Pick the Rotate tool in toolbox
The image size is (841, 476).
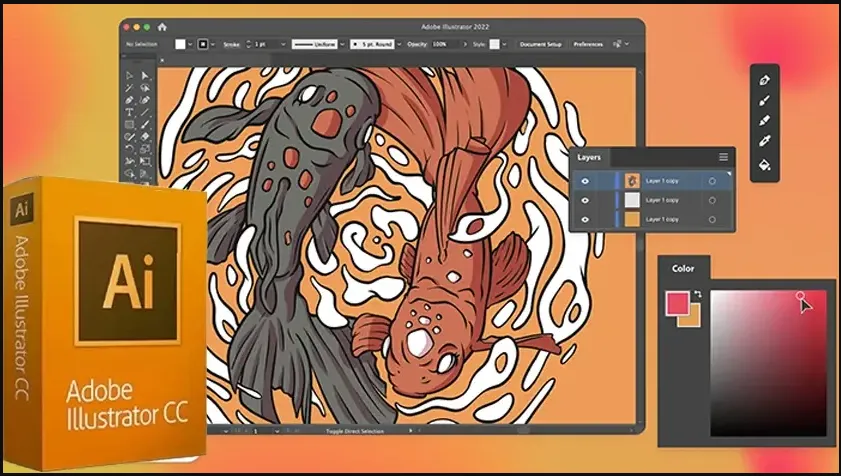point(129,149)
